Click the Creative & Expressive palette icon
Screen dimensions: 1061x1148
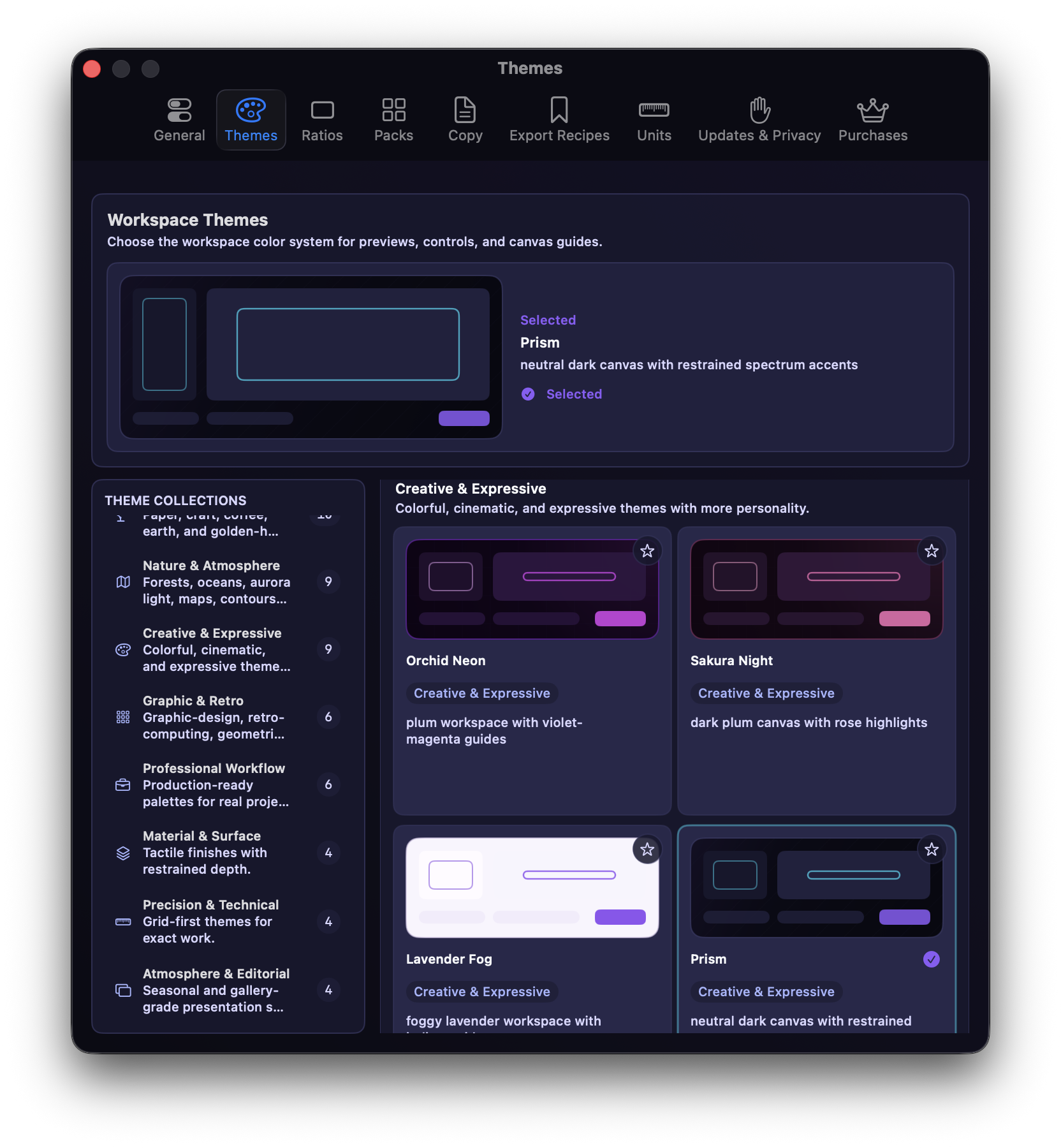click(x=123, y=649)
